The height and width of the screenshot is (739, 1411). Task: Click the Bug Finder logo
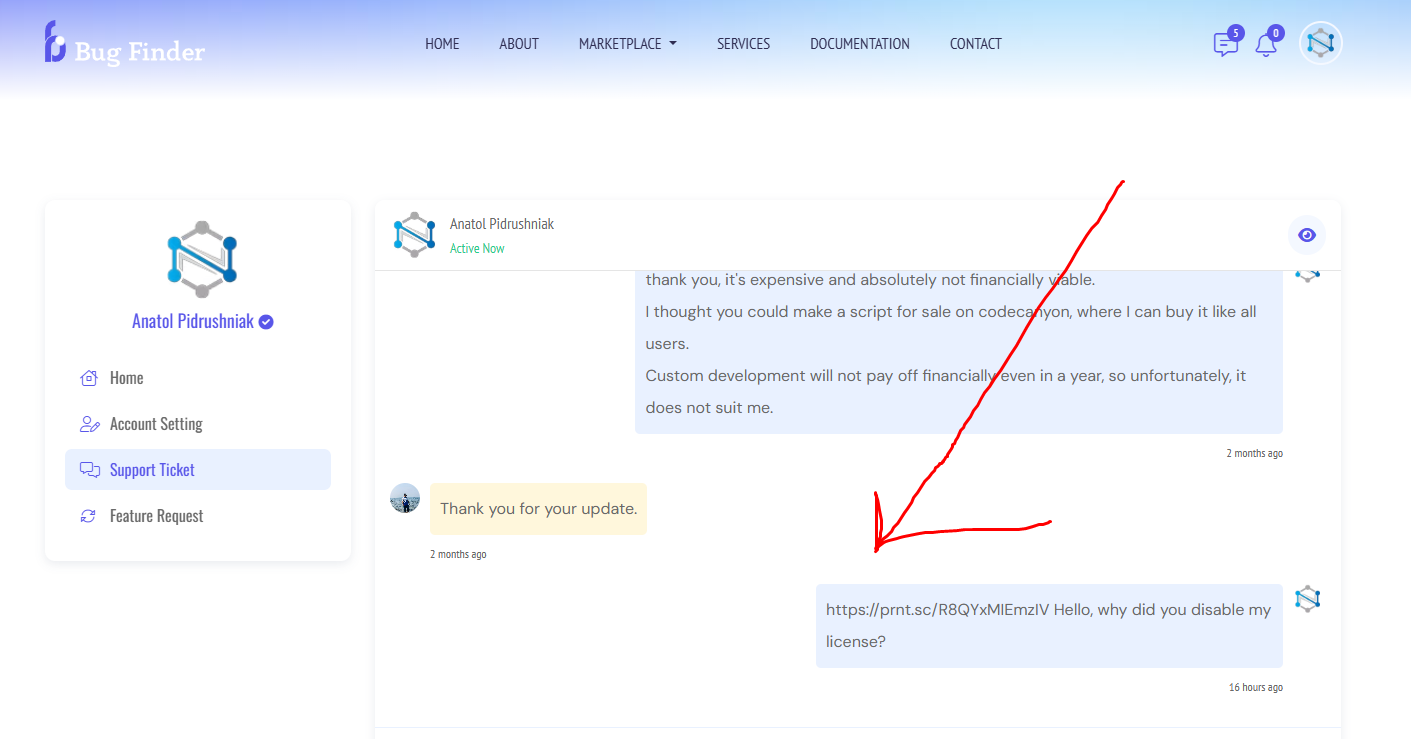tap(124, 44)
